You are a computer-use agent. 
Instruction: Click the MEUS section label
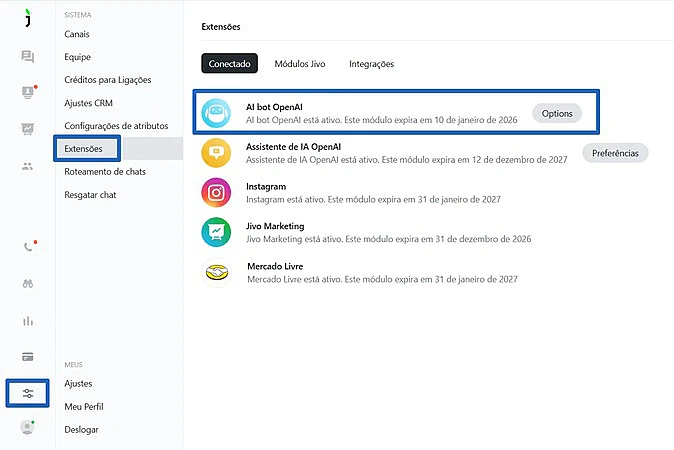pos(74,364)
